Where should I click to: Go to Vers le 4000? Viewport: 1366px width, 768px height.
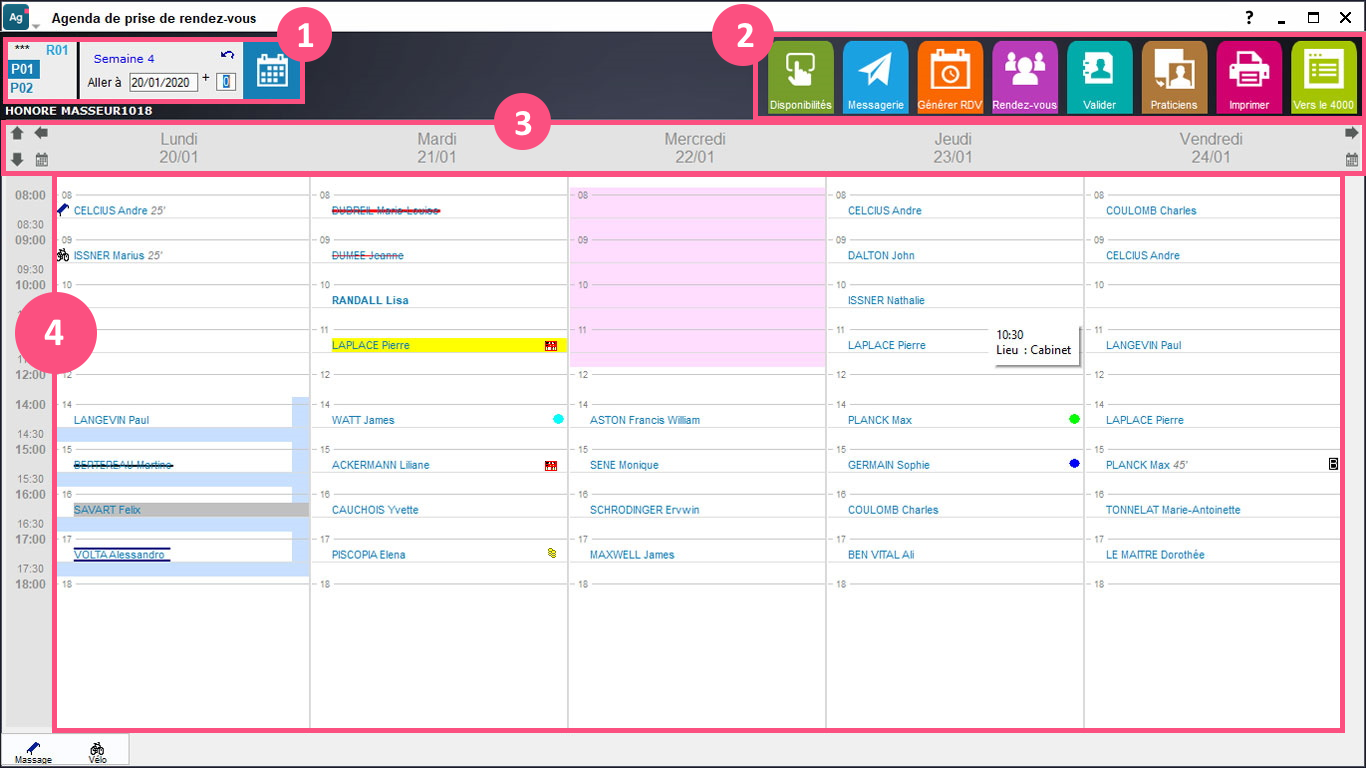[1324, 77]
